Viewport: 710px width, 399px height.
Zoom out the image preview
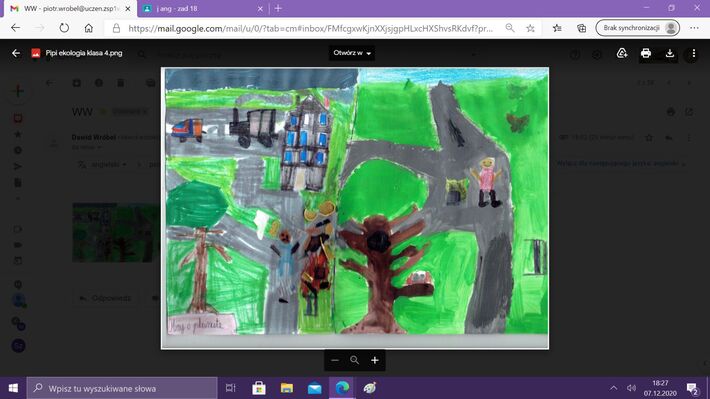[x=335, y=360]
